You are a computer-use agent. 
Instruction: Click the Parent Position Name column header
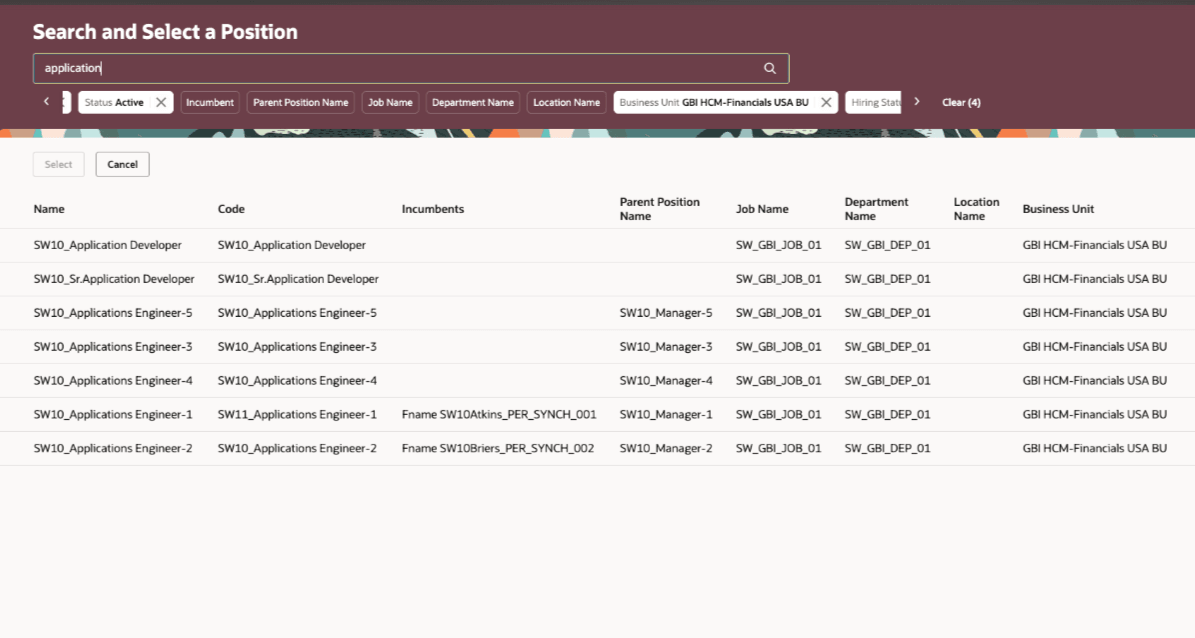pyautogui.click(x=659, y=209)
